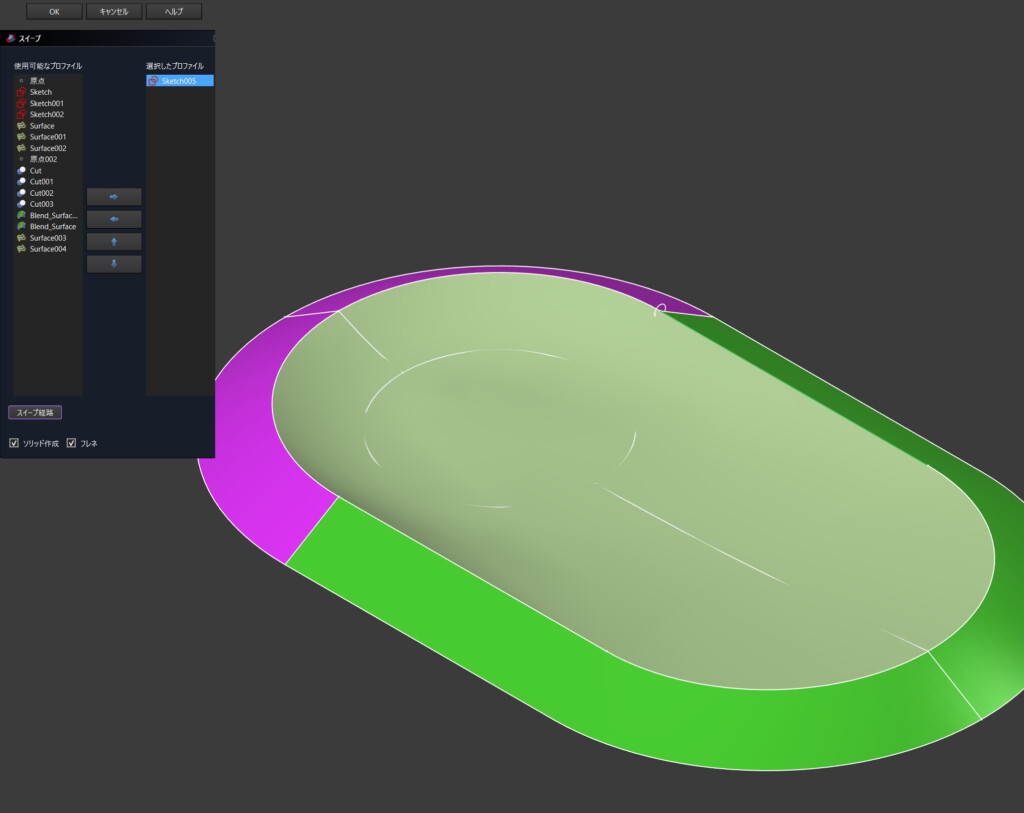Image resolution: width=1024 pixels, height=813 pixels.
Task: Click the left arrow to remove profile
Action: point(114,219)
